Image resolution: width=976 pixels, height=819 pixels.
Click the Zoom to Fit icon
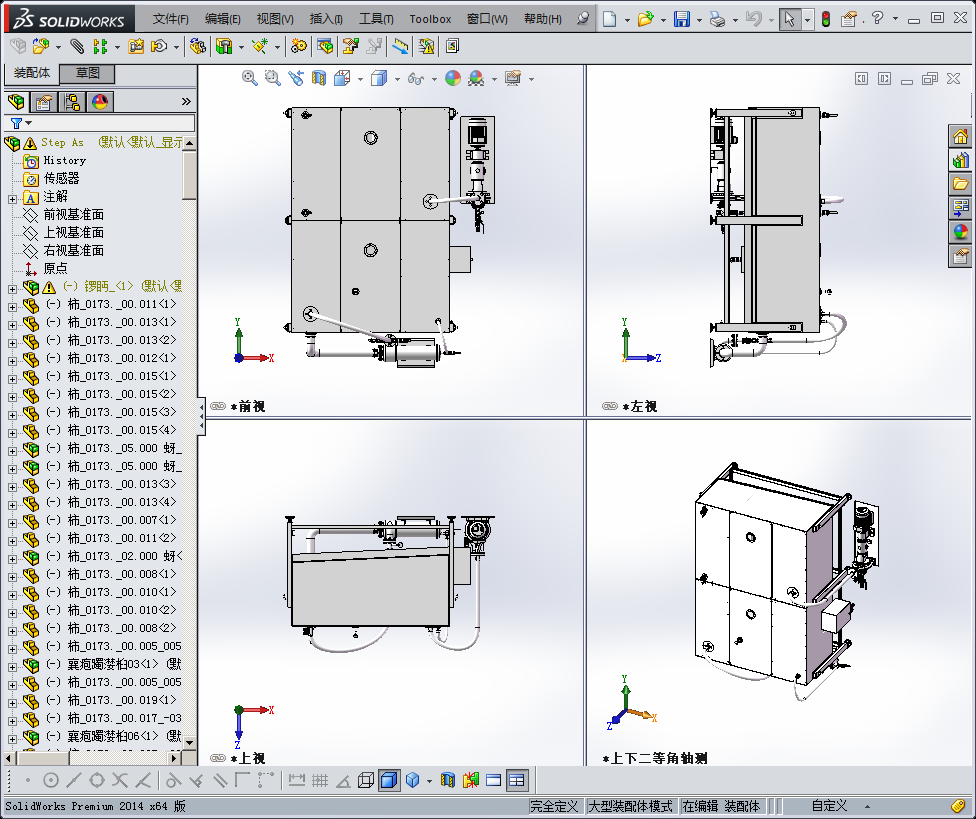[250, 78]
